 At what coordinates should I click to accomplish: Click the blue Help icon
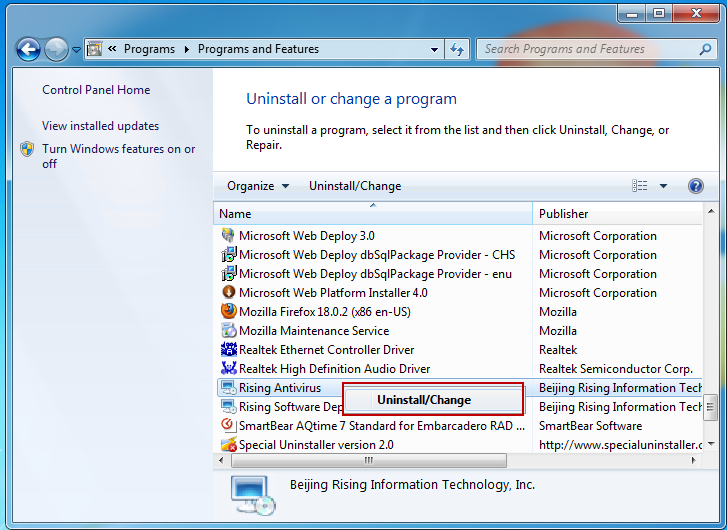pos(695,186)
